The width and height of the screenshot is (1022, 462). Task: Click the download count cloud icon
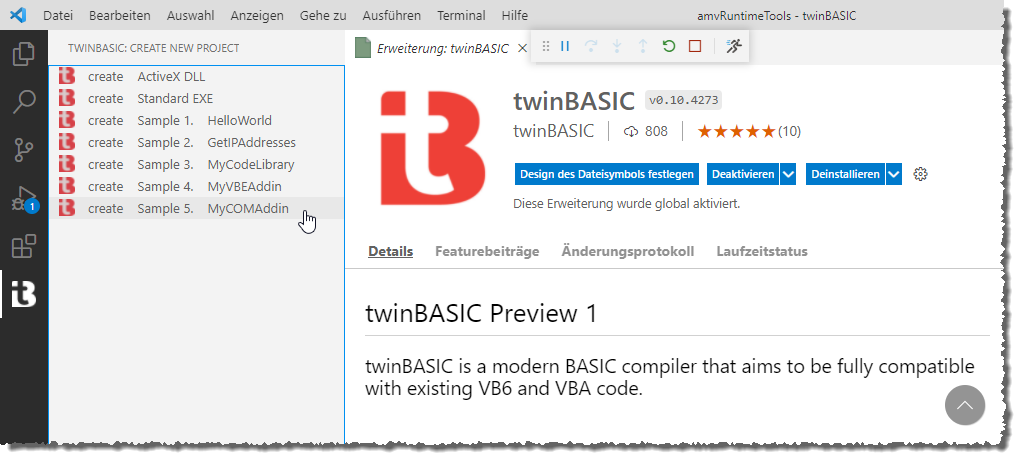point(630,132)
